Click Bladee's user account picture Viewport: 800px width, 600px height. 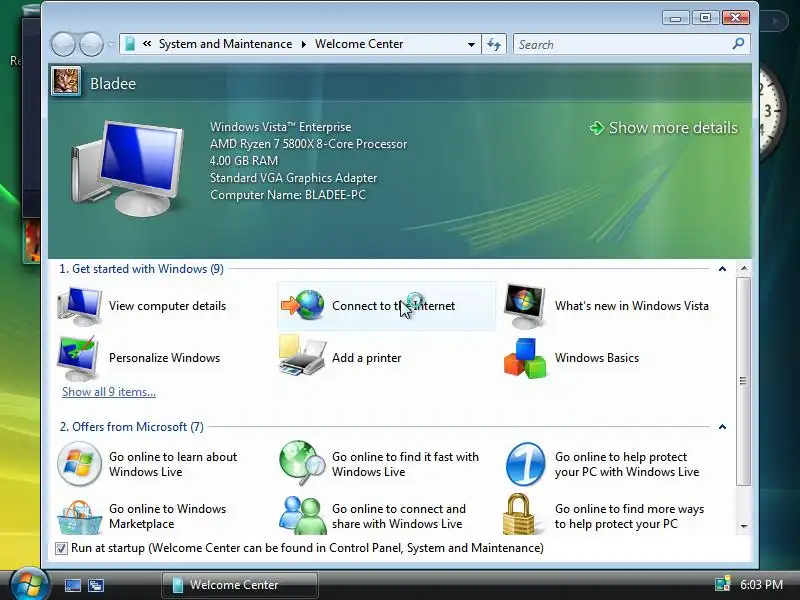point(66,81)
